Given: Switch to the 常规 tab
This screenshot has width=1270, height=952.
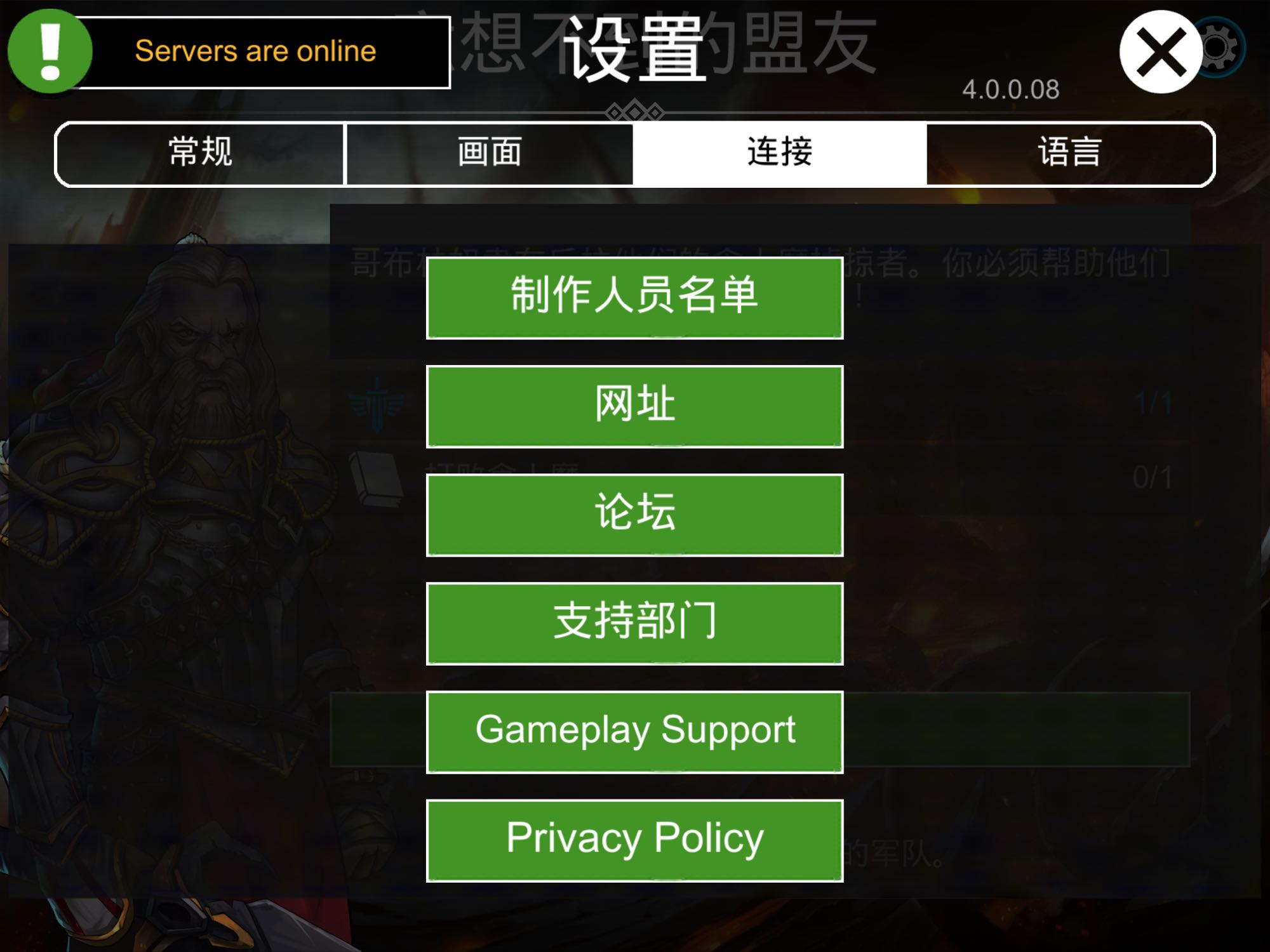Looking at the screenshot, I should 201,153.
